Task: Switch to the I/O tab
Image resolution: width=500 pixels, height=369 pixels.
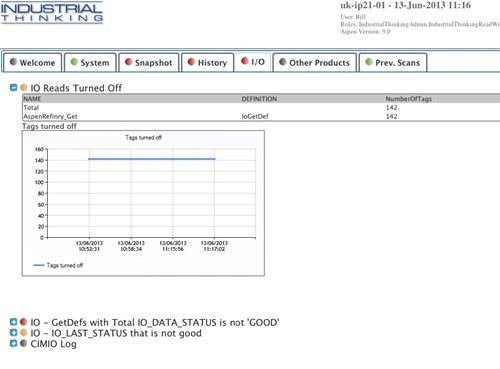Action: tap(253, 62)
